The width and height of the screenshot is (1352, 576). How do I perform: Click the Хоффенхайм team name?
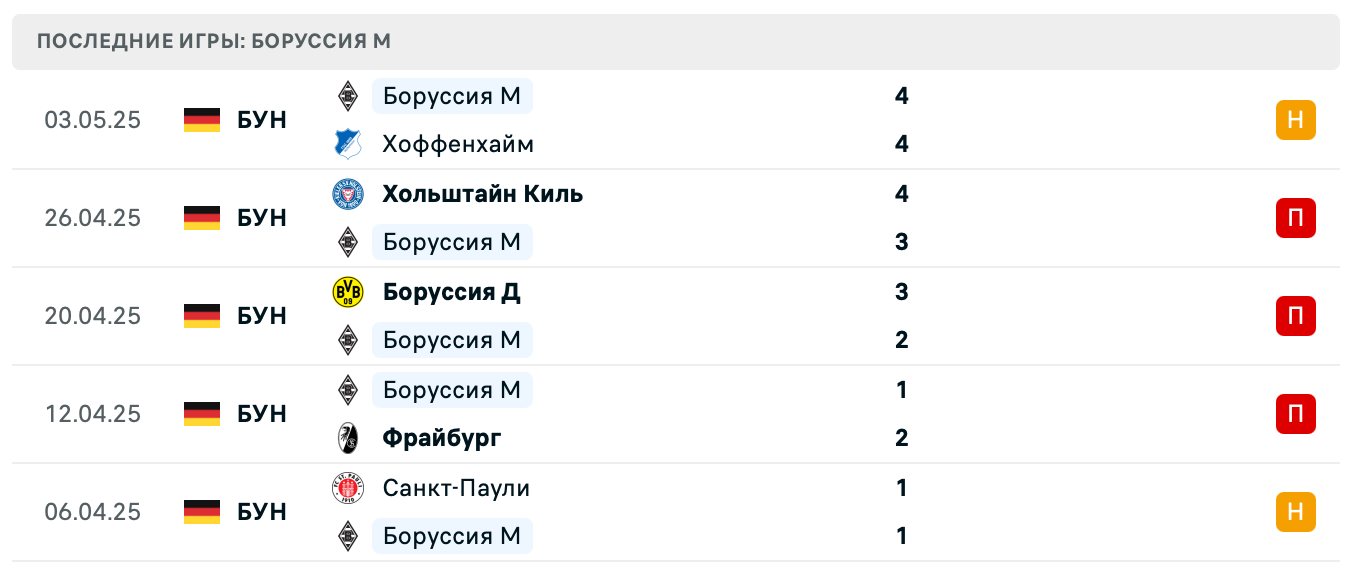457,144
